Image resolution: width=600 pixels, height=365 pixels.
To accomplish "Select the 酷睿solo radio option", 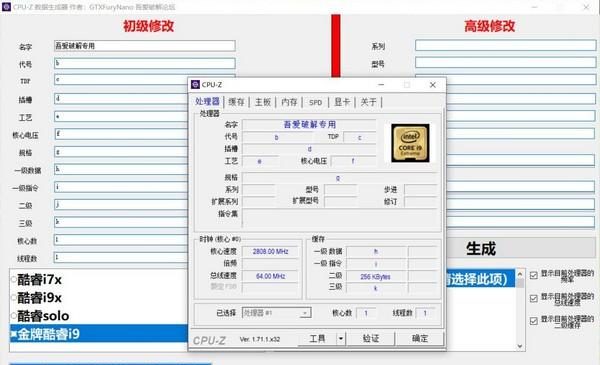I will point(14,316).
